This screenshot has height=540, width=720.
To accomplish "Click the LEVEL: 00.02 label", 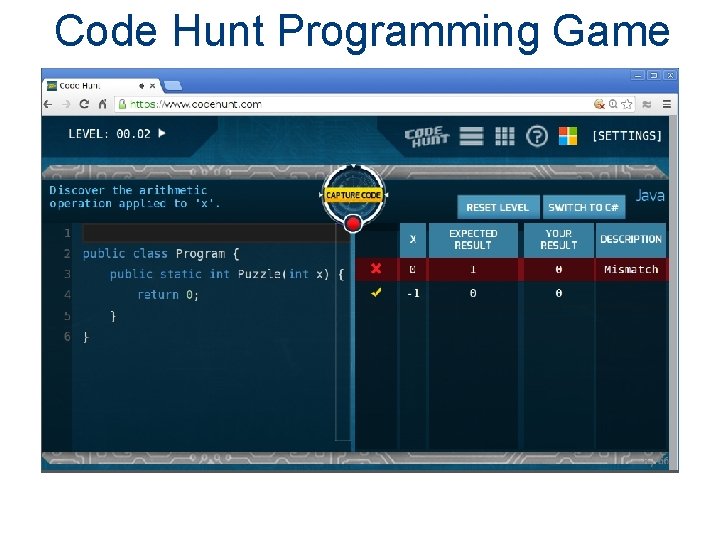I will point(109,134).
